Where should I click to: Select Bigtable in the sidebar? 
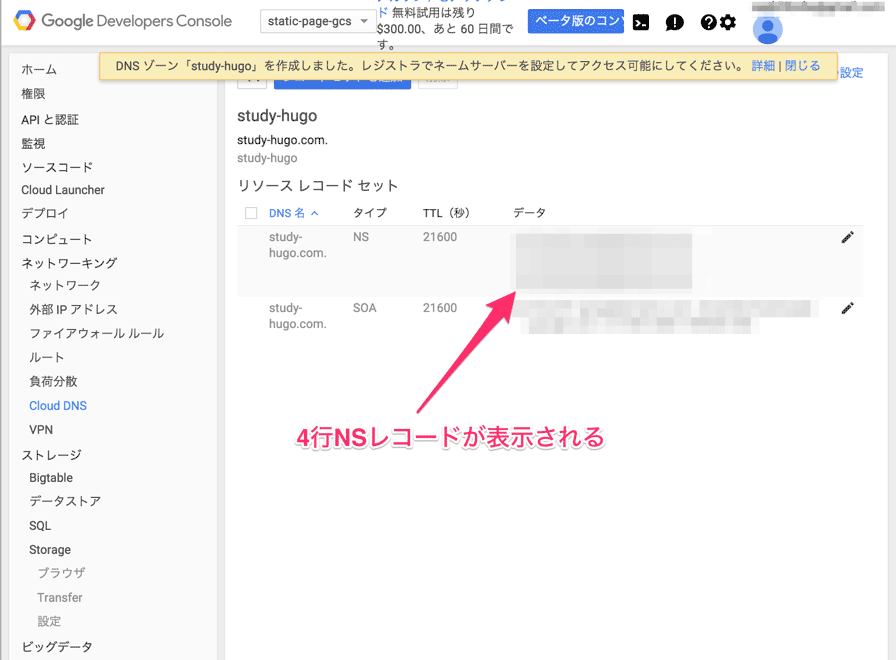tap(51, 478)
